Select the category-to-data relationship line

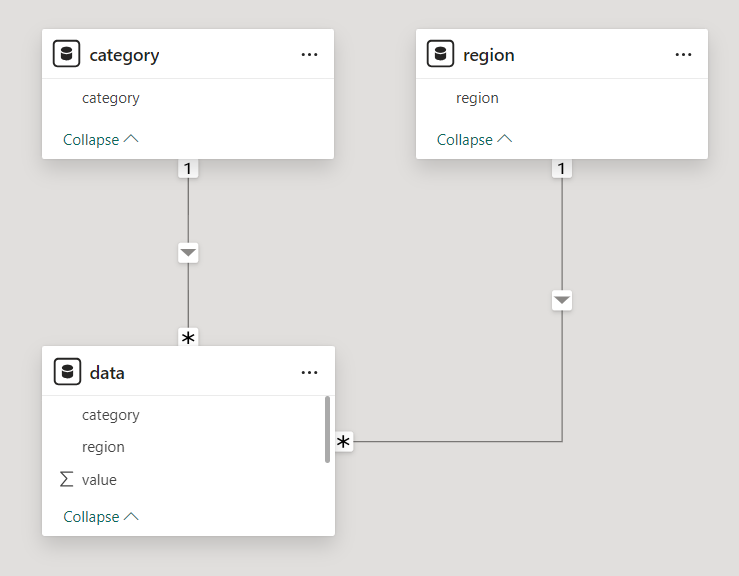pyautogui.click(x=188, y=211)
